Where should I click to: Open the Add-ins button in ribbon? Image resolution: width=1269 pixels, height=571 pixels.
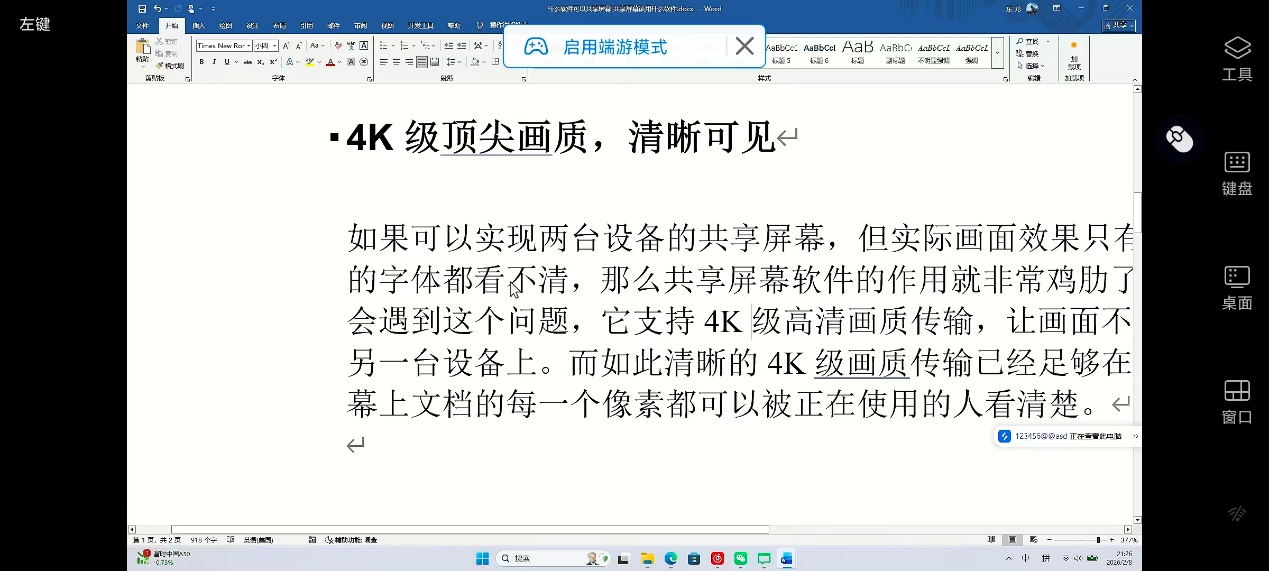(1074, 55)
